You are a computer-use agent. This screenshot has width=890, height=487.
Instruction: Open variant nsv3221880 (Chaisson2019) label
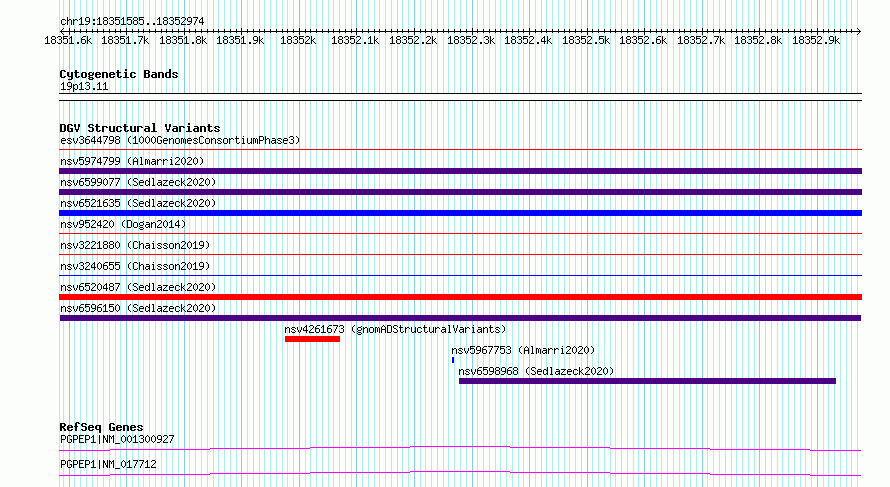click(135, 245)
